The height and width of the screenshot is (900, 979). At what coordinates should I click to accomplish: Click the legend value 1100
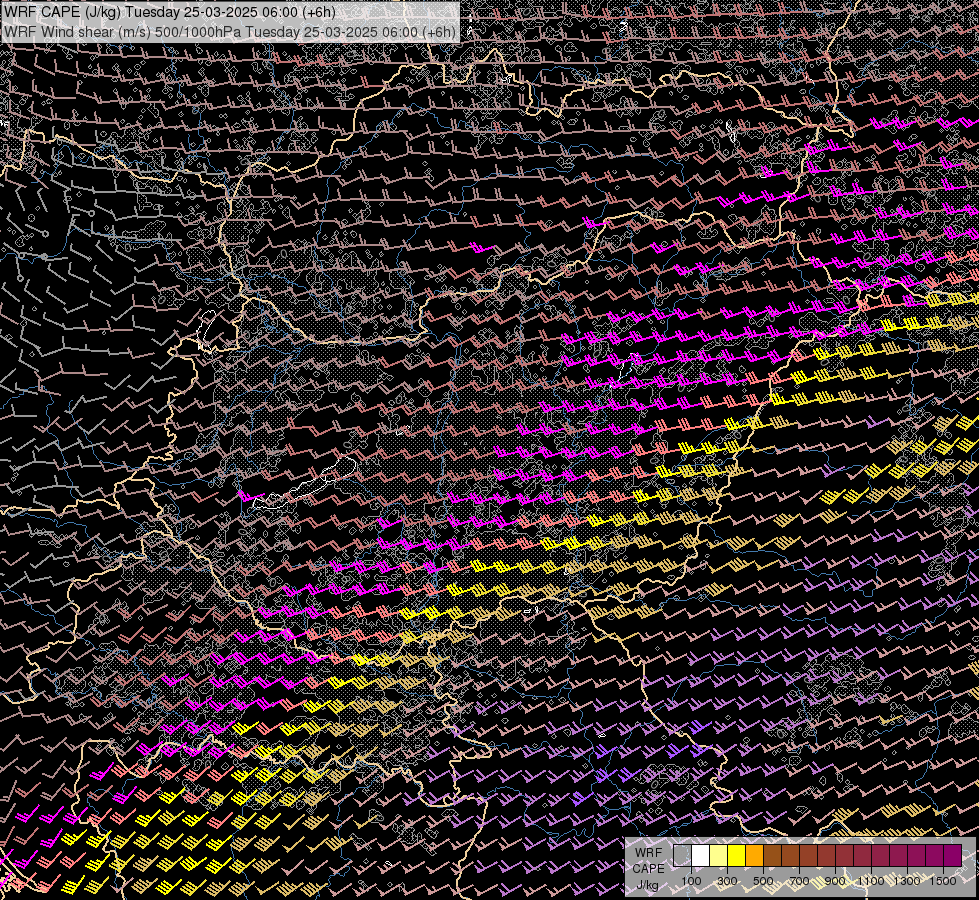point(871,881)
